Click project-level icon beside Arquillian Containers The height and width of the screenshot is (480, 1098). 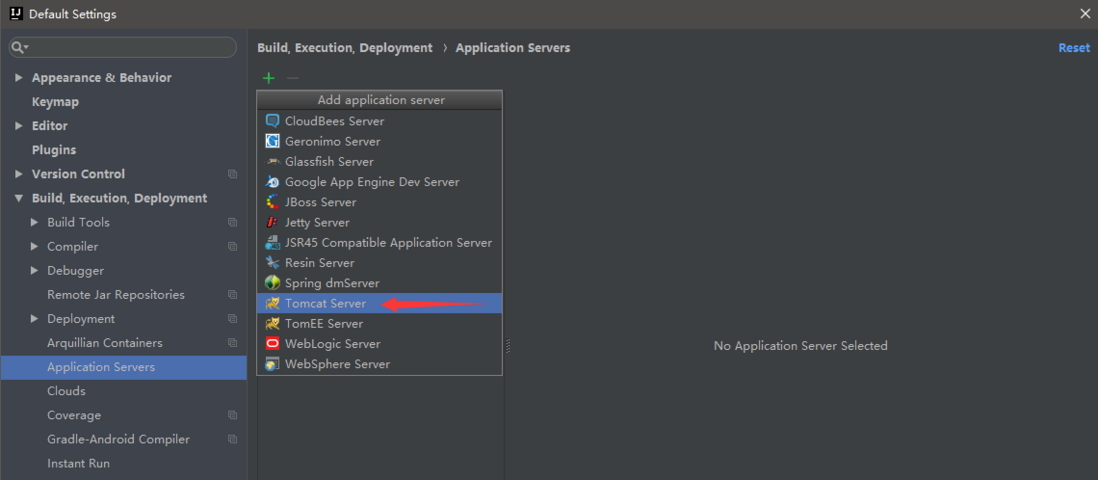click(x=232, y=343)
